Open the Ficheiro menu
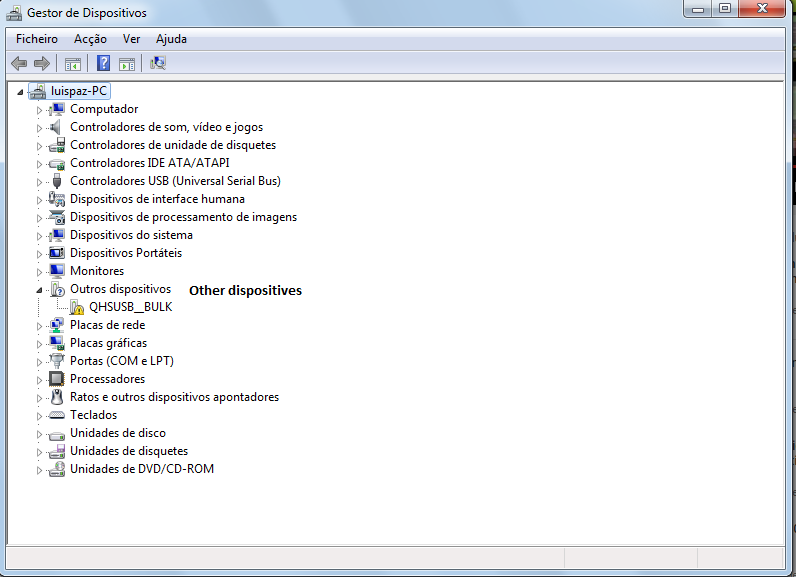 [37, 39]
